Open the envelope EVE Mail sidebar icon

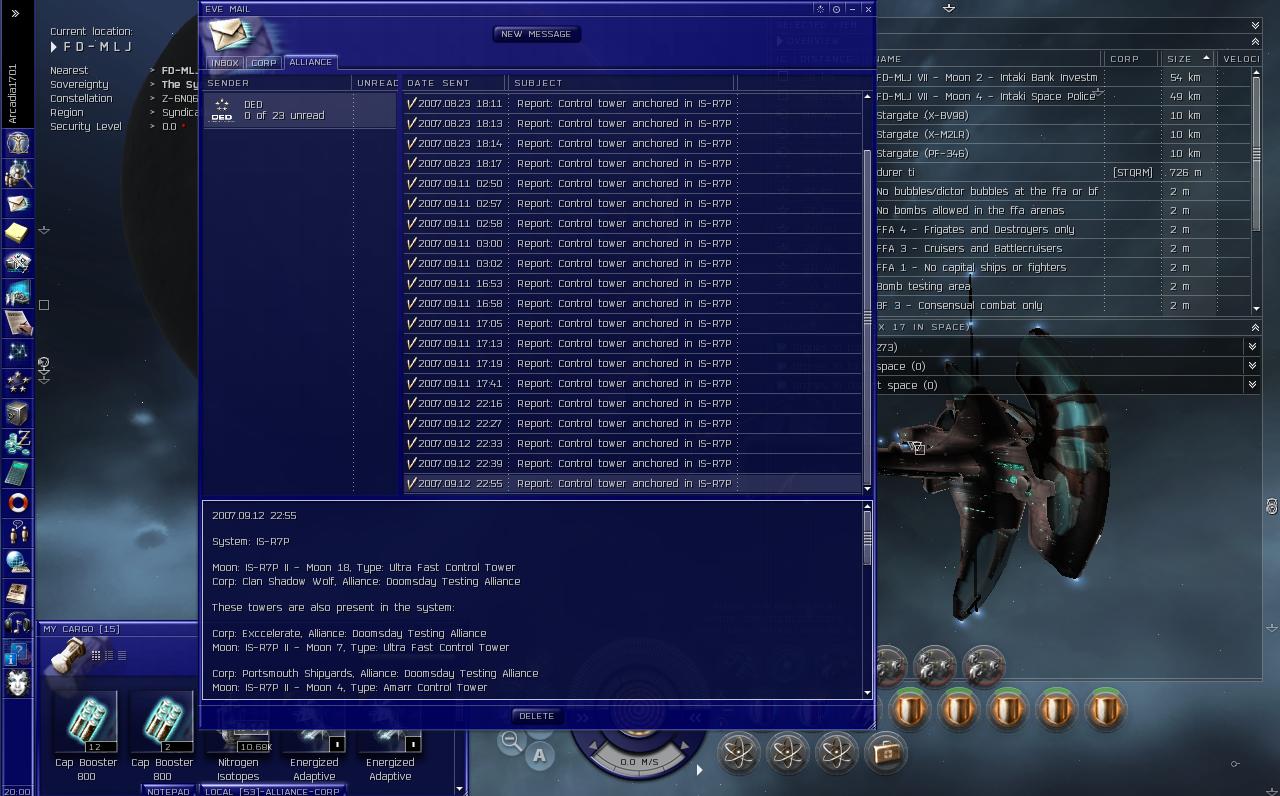(x=17, y=203)
